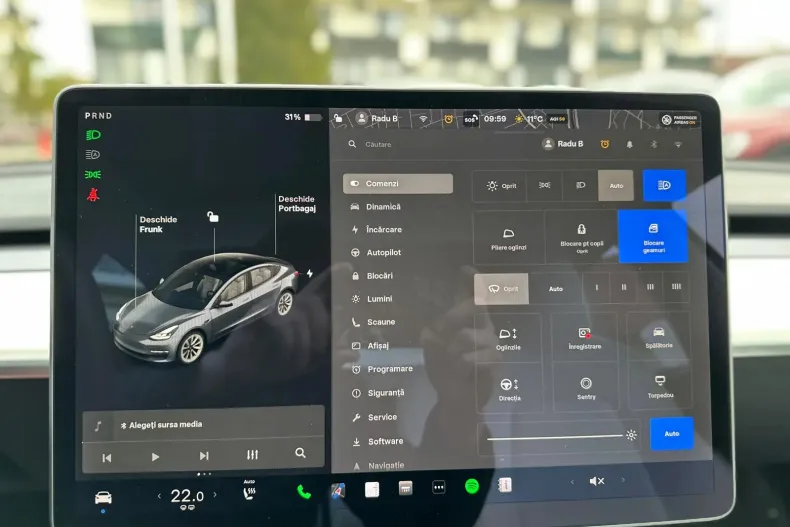Image resolution: width=790 pixels, height=527 pixels.
Task: Select low beam headlights mode
Action: click(580, 185)
